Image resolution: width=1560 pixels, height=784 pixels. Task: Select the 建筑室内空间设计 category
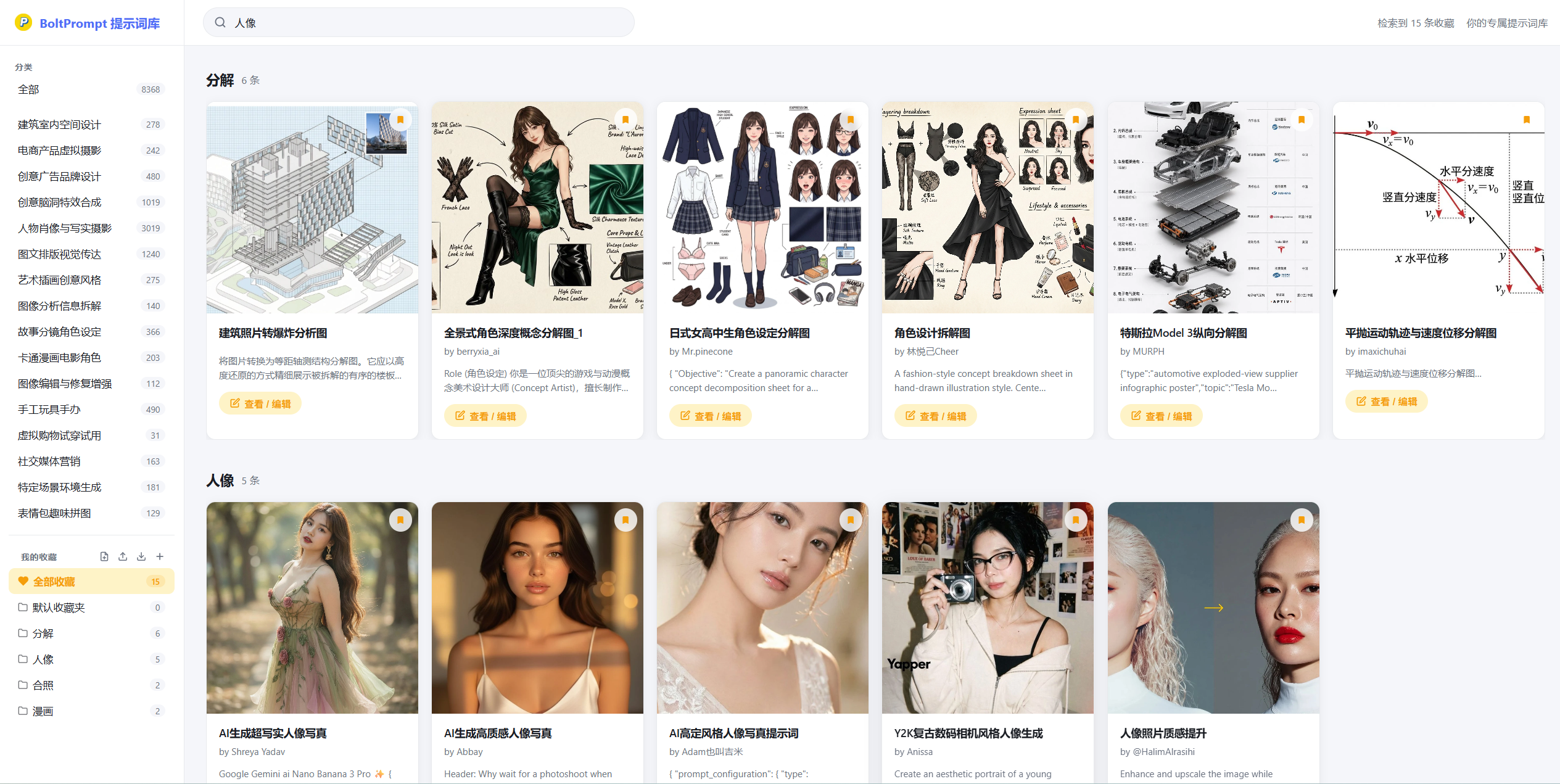point(91,125)
